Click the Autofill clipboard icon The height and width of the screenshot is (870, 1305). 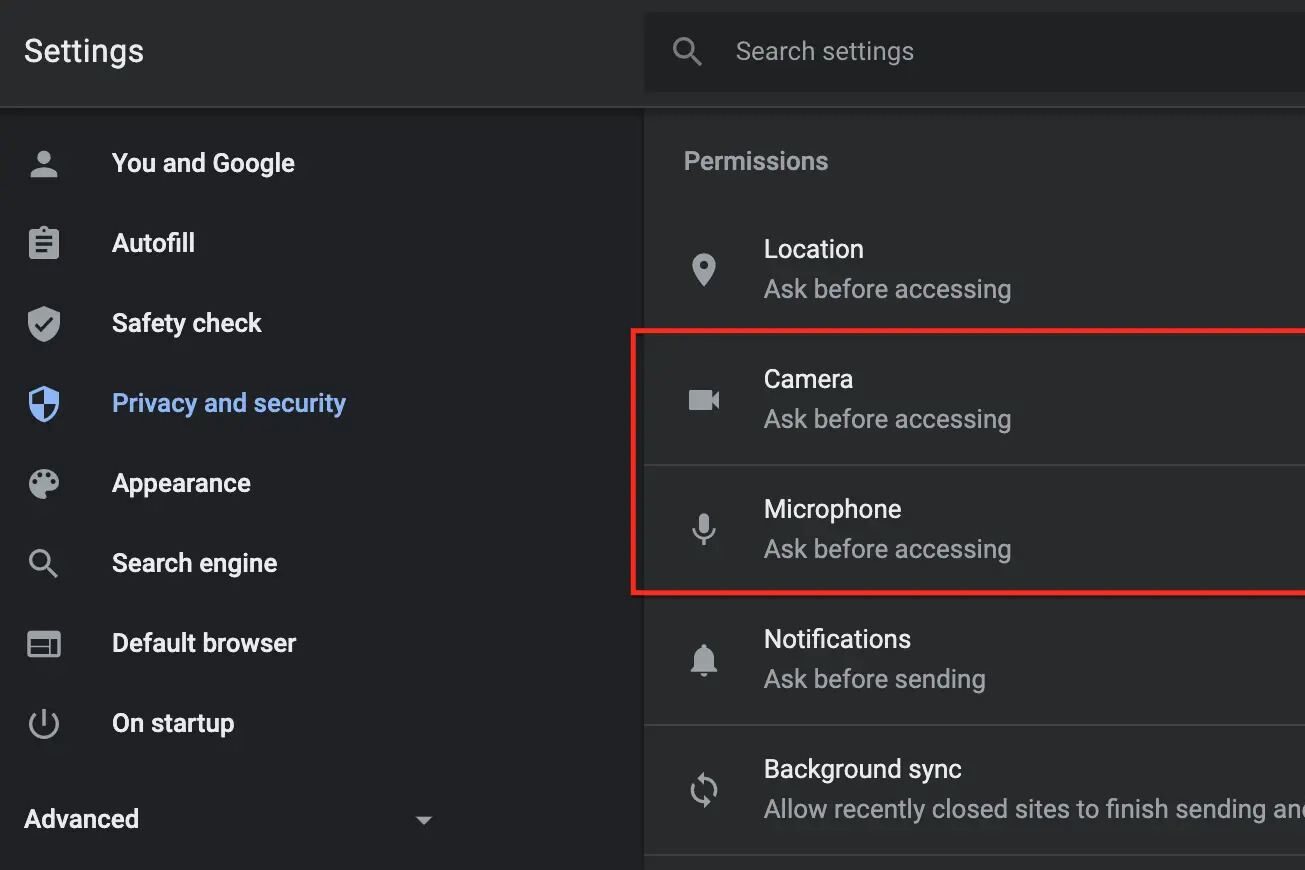coord(43,242)
